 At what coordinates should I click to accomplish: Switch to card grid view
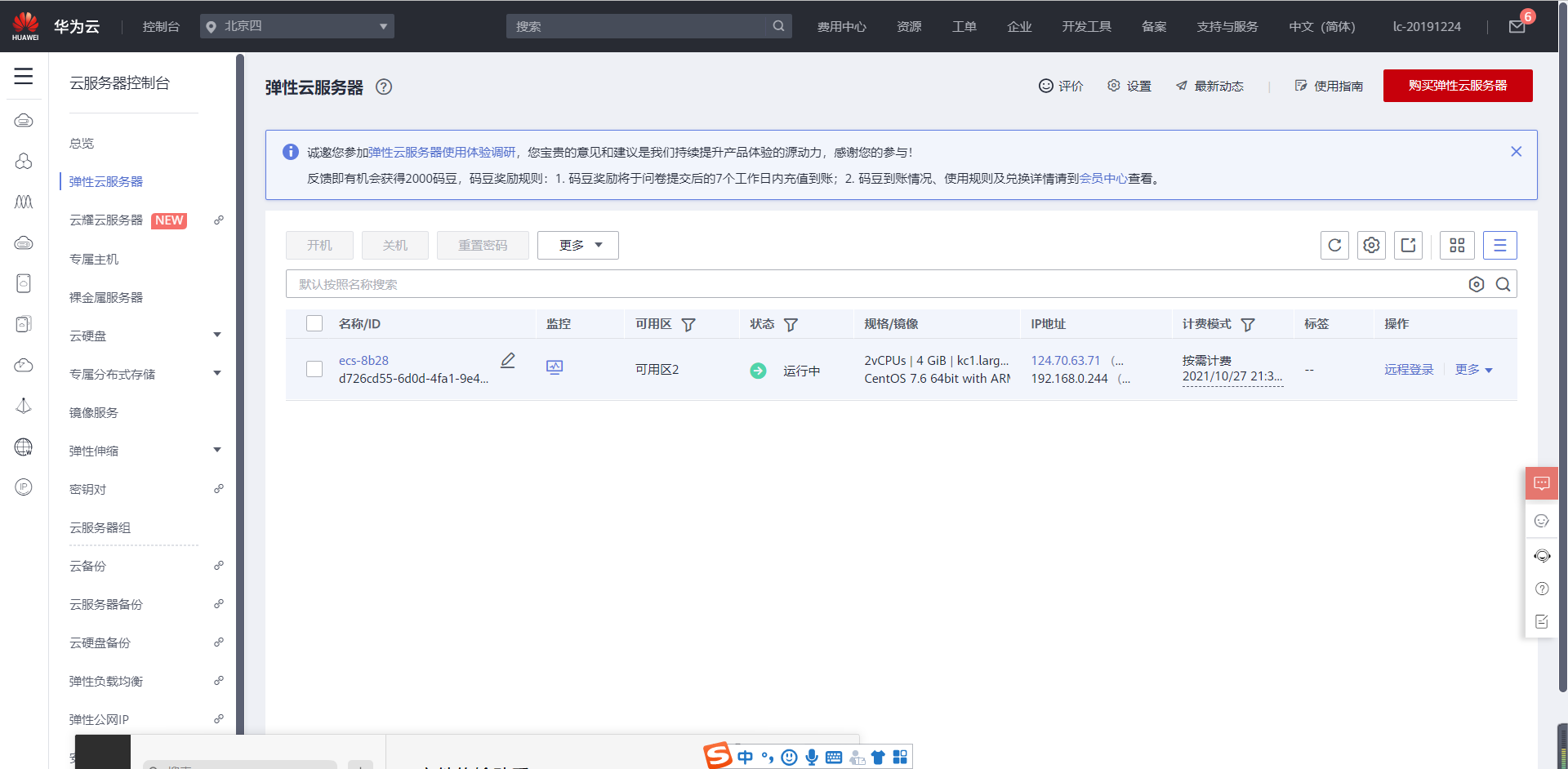[1457, 245]
